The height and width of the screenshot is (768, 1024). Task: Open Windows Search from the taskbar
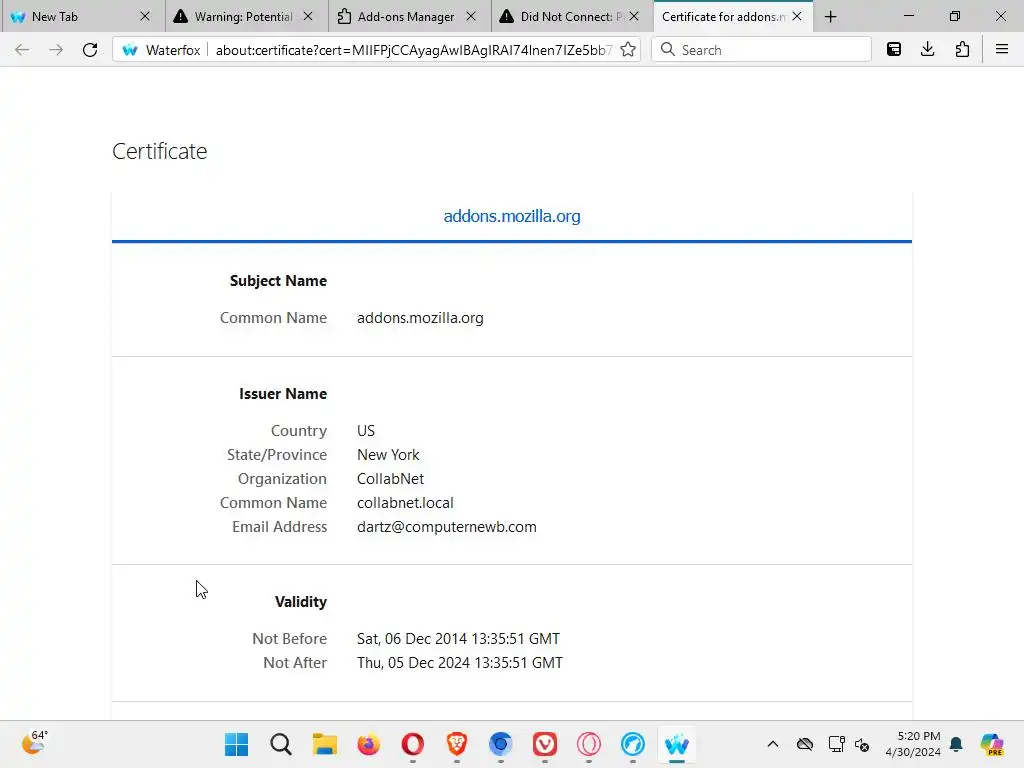coord(281,744)
